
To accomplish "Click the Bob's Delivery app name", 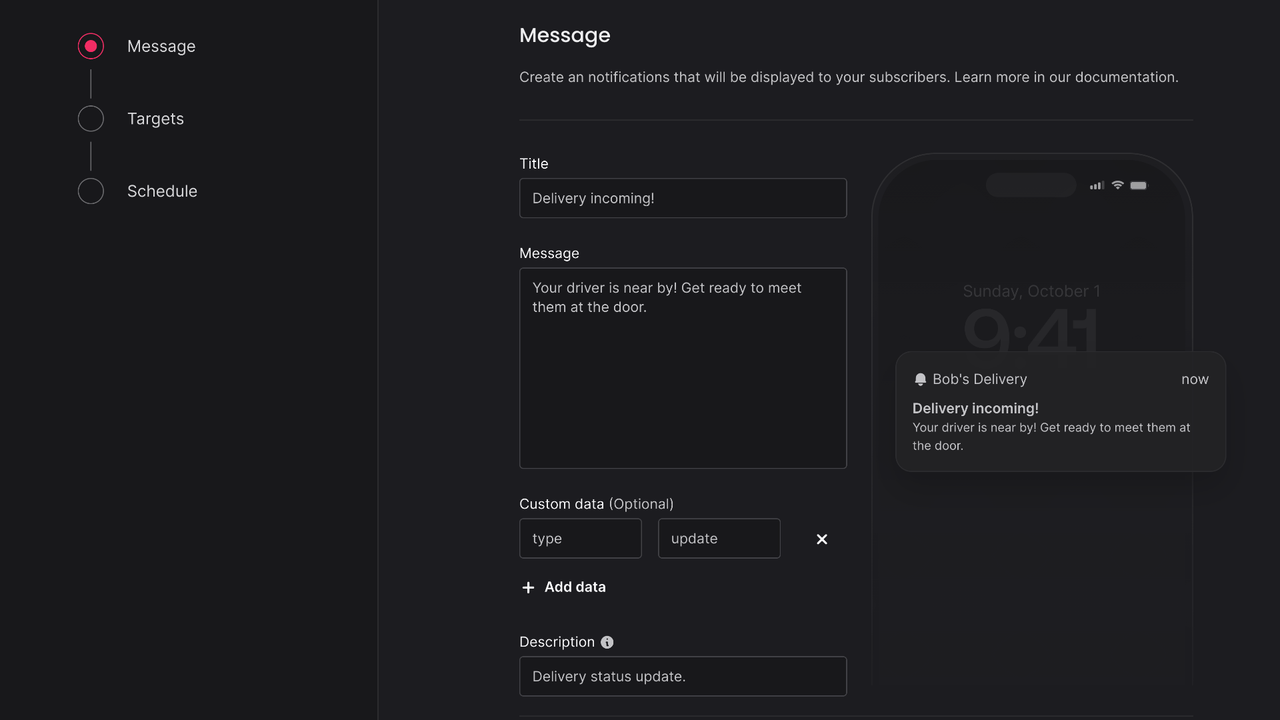I will pos(979,379).
